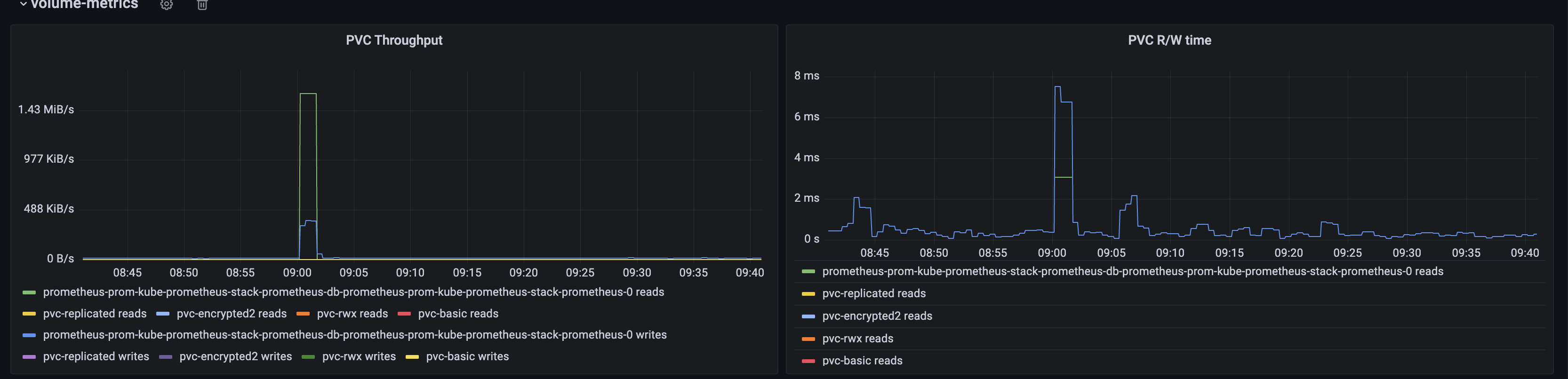Open the PVC Throughput panel title menu
This screenshot has width=1568, height=379.
(x=394, y=40)
